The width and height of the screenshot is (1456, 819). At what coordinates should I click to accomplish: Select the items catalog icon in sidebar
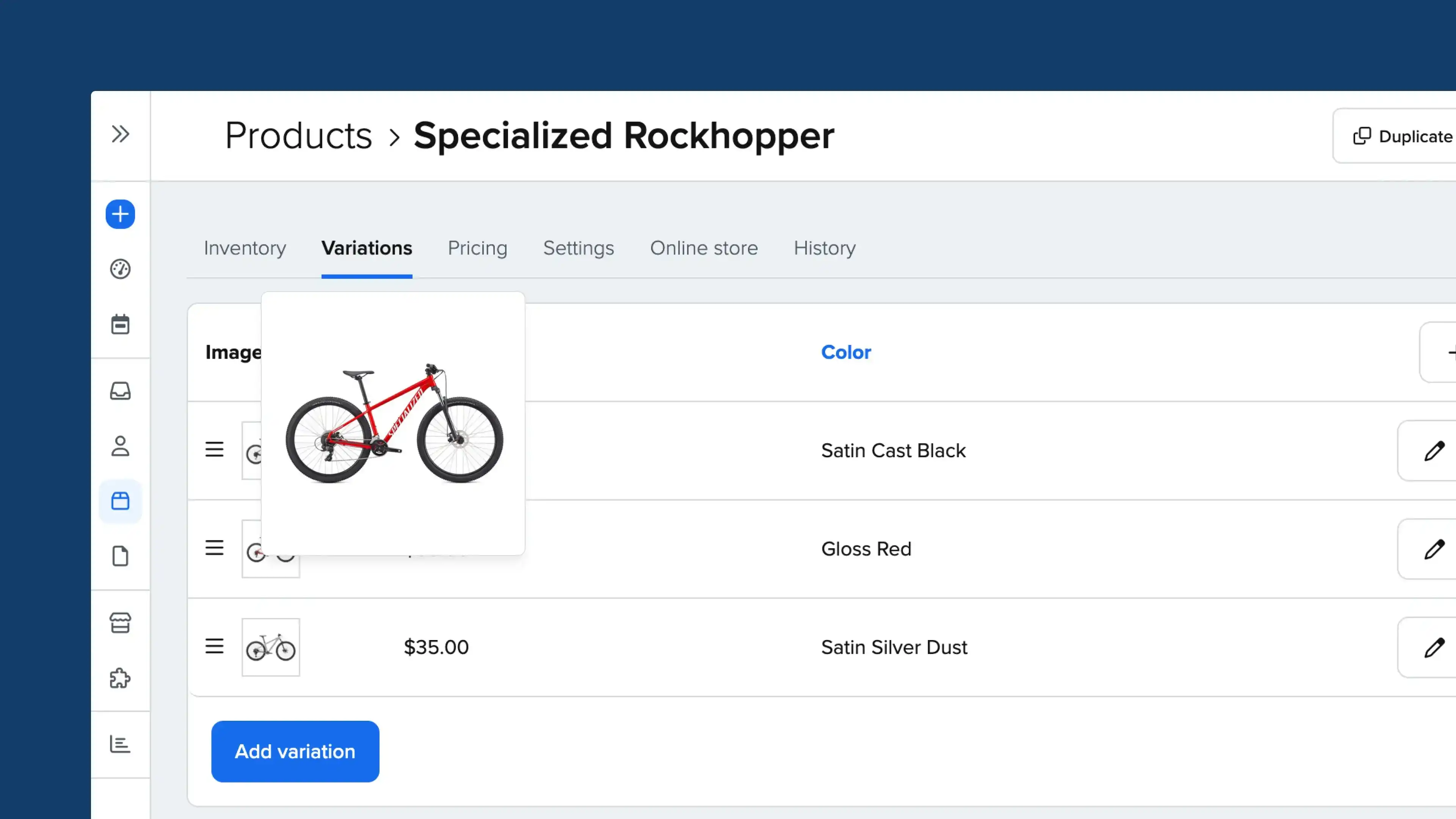coord(120,501)
